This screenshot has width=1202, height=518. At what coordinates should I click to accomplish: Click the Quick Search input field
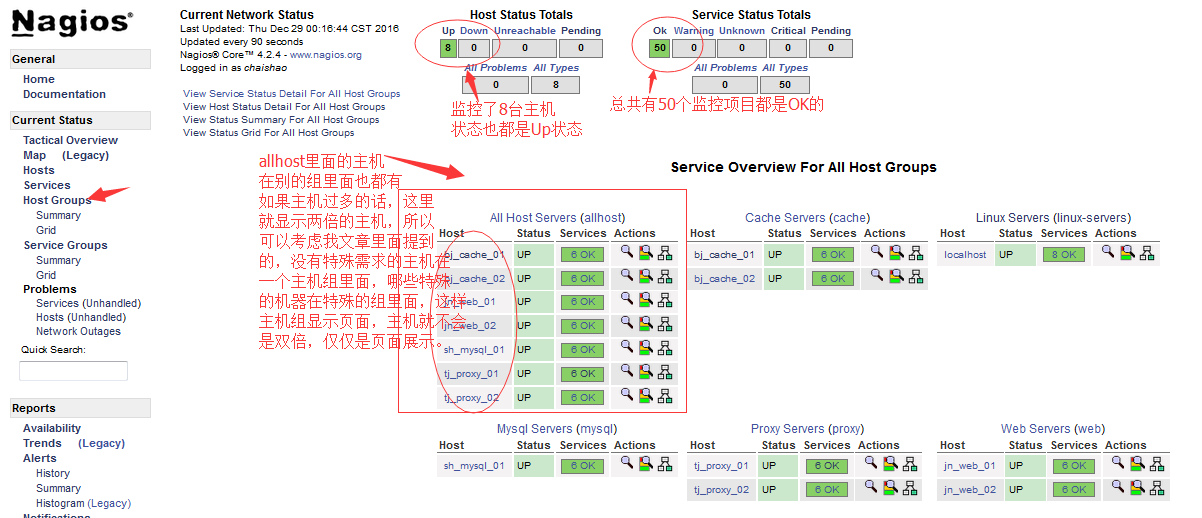73,371
